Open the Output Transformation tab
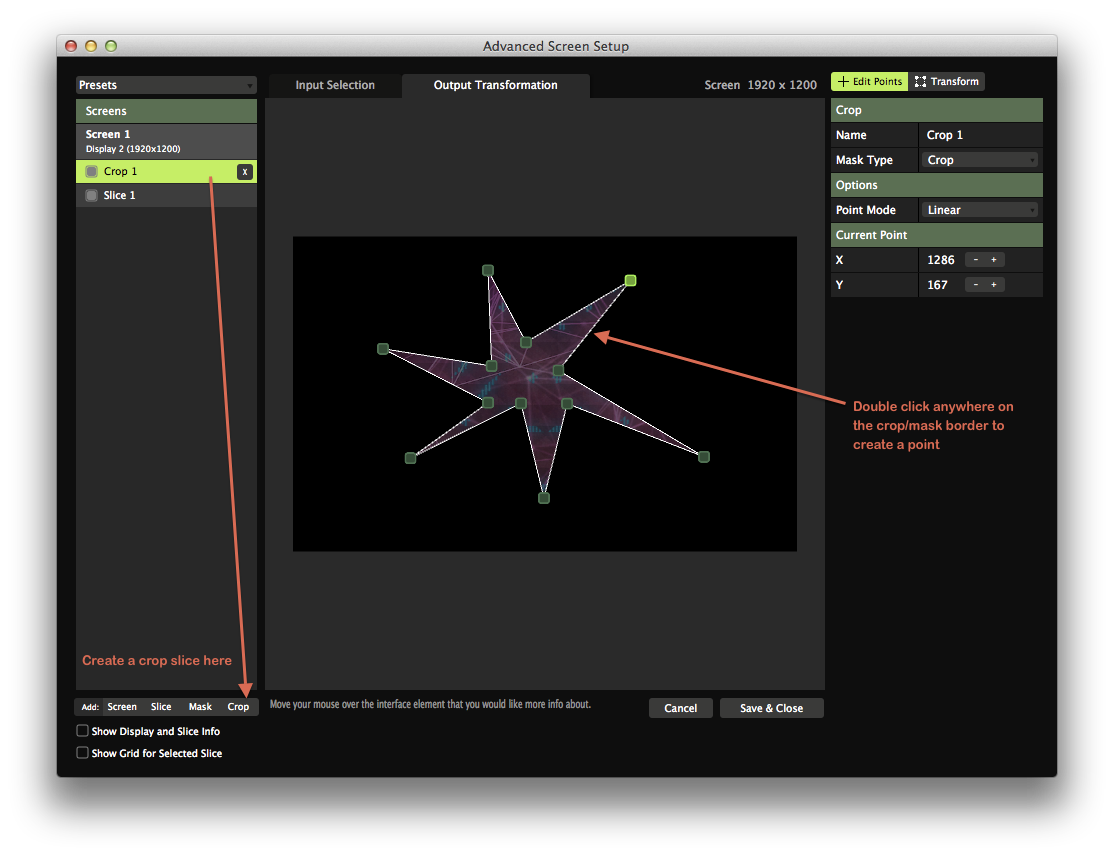Screen dimensions: 1114x856 [495, 86]
